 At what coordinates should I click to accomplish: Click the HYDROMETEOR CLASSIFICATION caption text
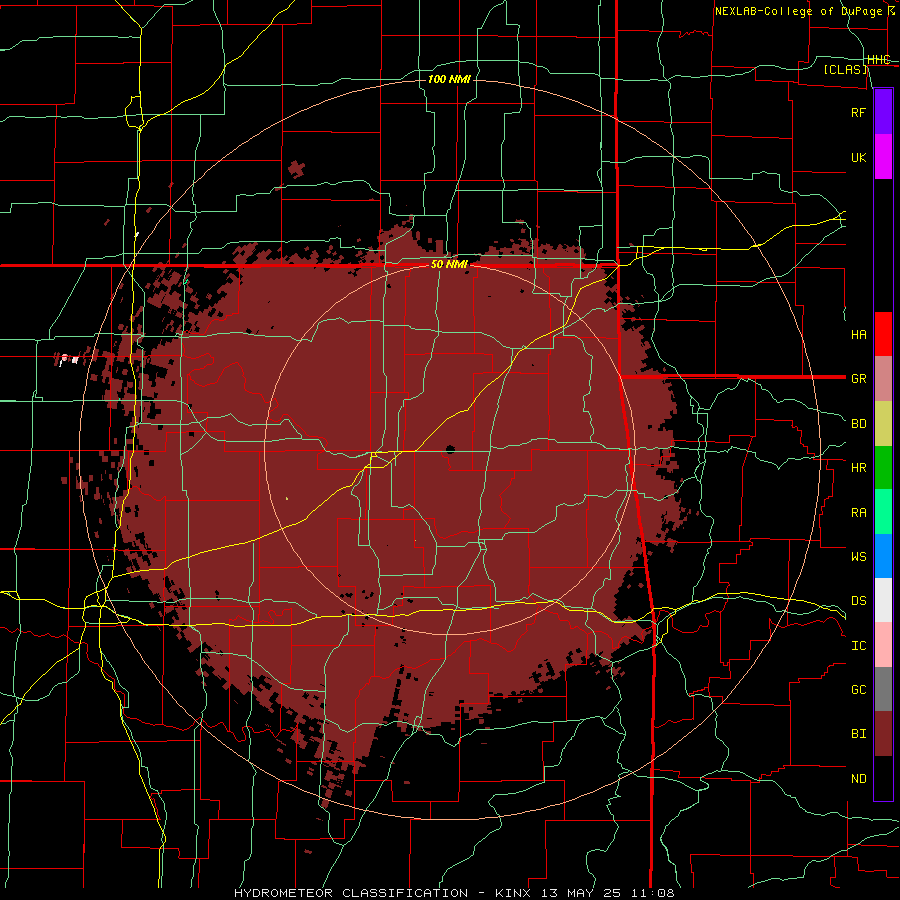point(351,893)
